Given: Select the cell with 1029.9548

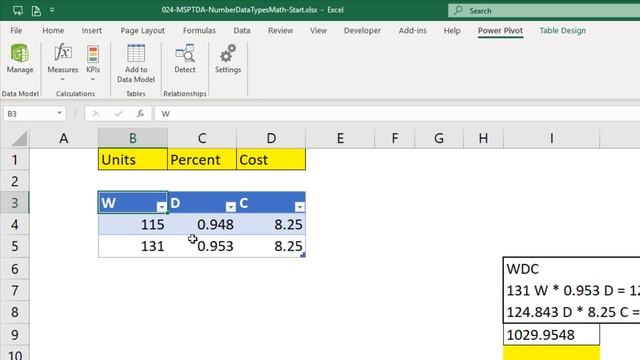Looking at the screenshot, I should coord(551,334).
